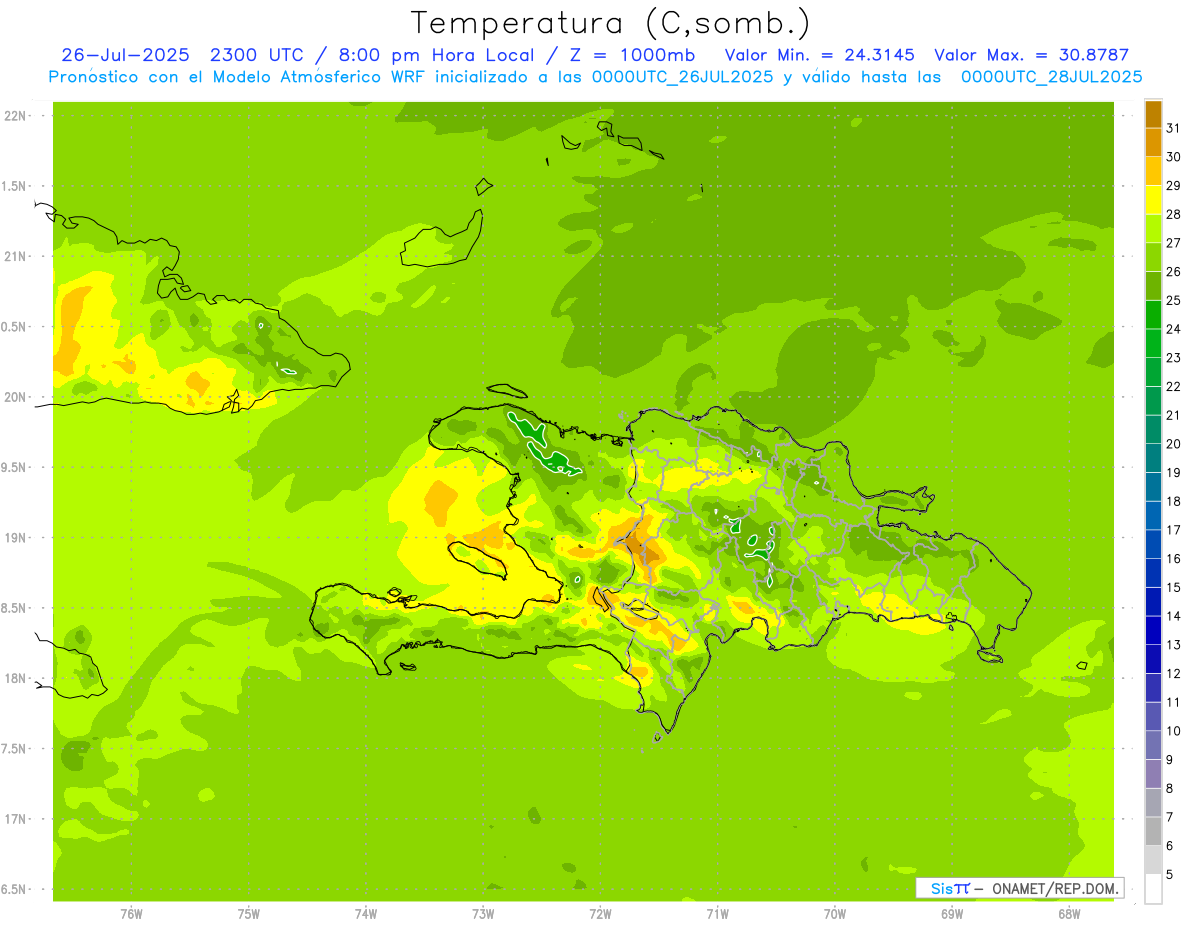The height and width of the screenshot is (927, 1200).
Task: Click the "20N" latitude label
Action: (x=14, y=397)
